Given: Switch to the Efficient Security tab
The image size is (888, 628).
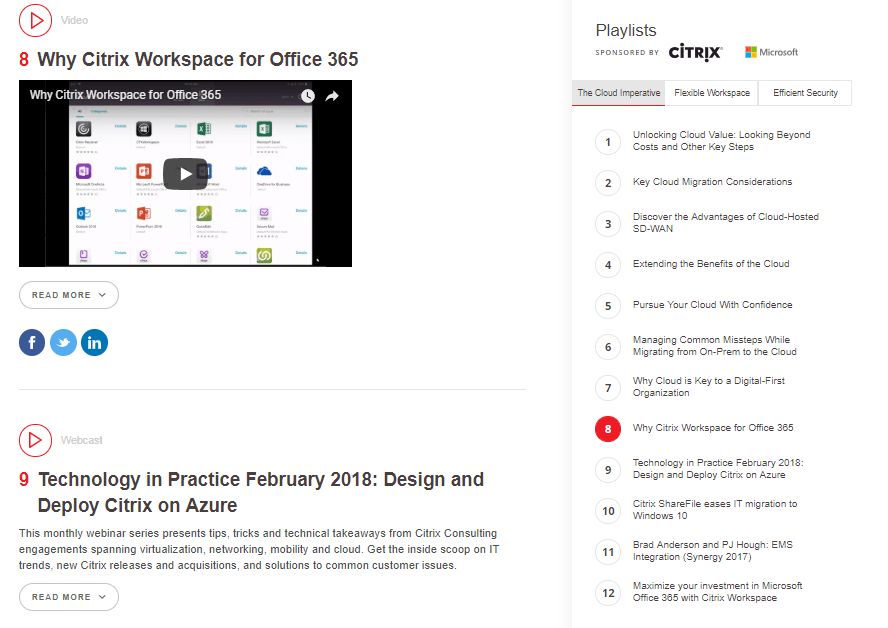Looking at the screenshot, I should 805,93.
